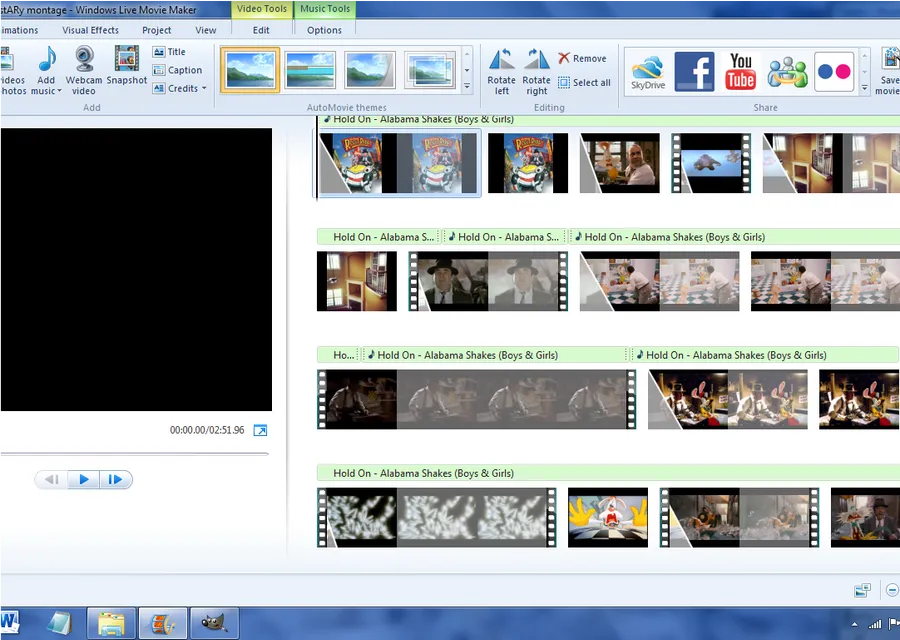The height and width of the screenshot is (640, 900).
Task: Switch to the Visual Effects tab
Action: (x=90, y=30)
